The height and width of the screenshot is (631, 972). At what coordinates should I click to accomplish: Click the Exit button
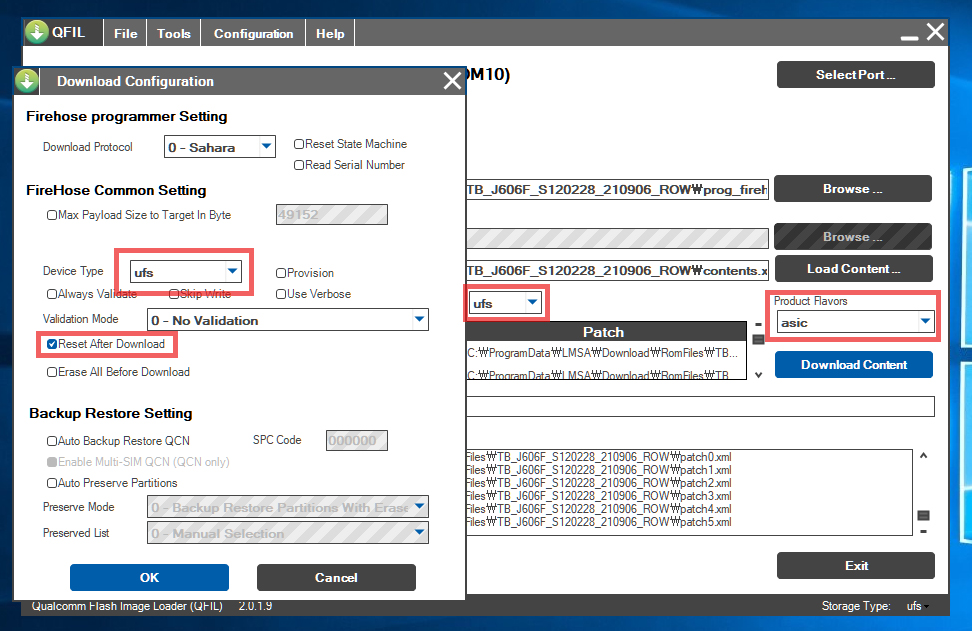coord(855,565)
